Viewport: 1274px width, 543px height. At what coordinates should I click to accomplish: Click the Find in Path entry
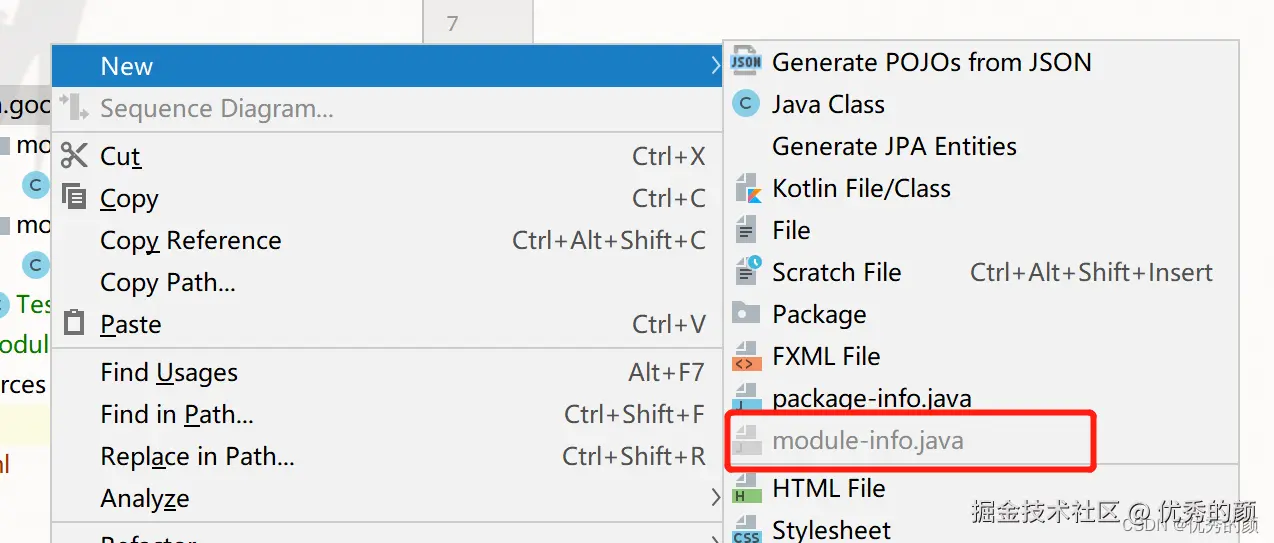coord(177,415)
